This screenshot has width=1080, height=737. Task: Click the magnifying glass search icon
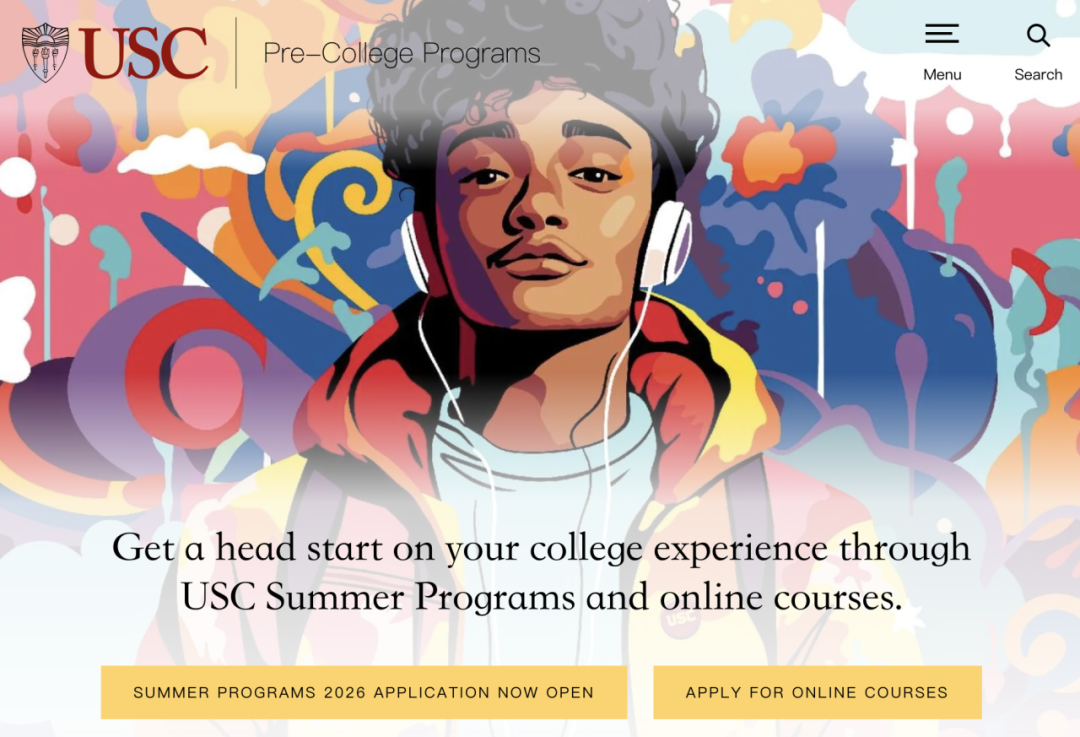1038,36
